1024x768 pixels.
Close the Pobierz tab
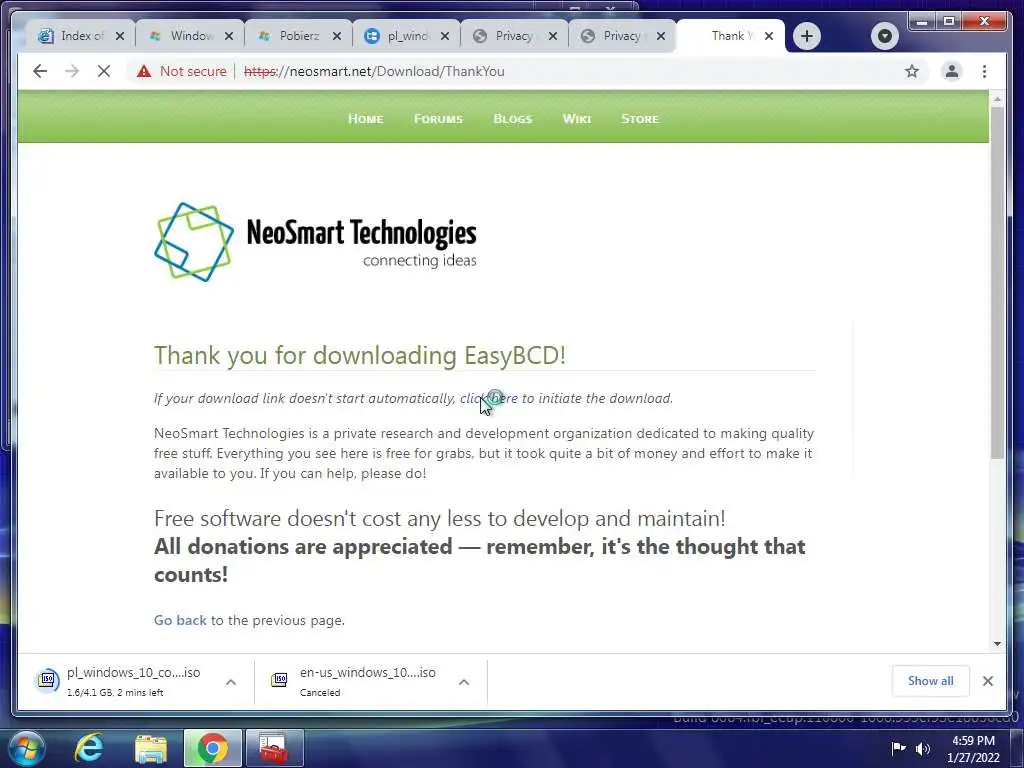[336, 36]
